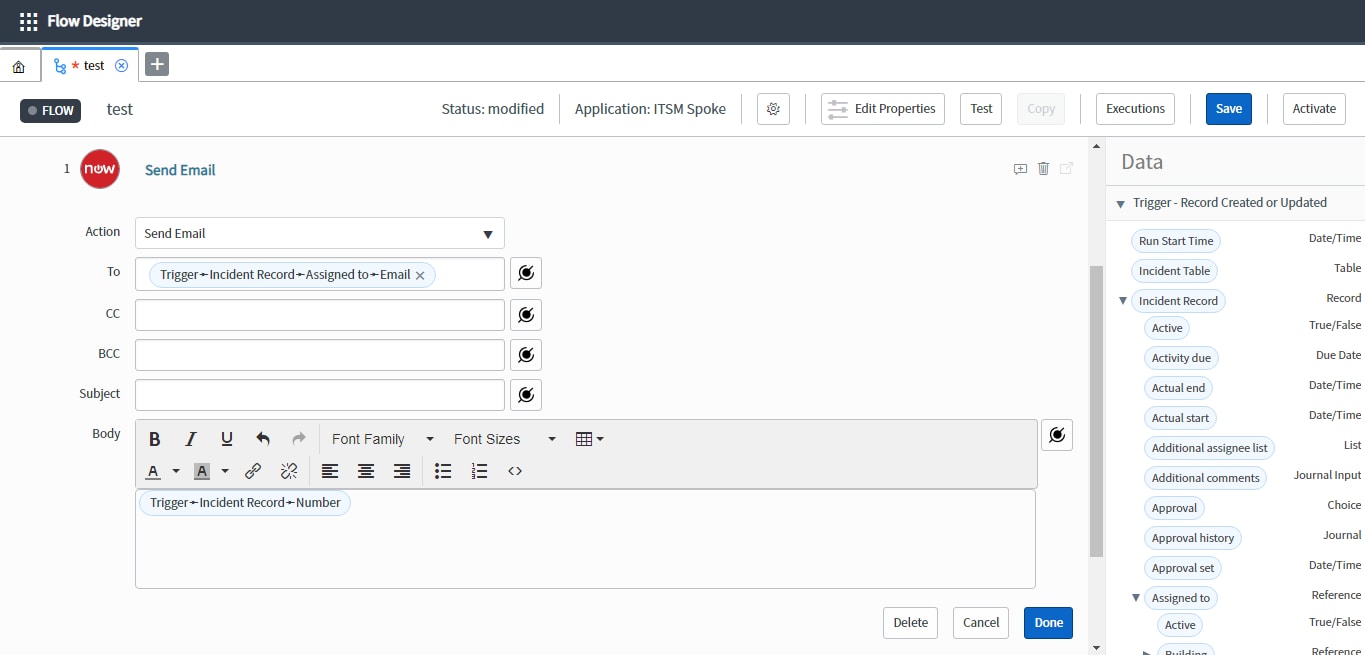Image resolution: width=1365 pixels, height=655 pixels.
Task: Align text right
Action: point(402,471)
